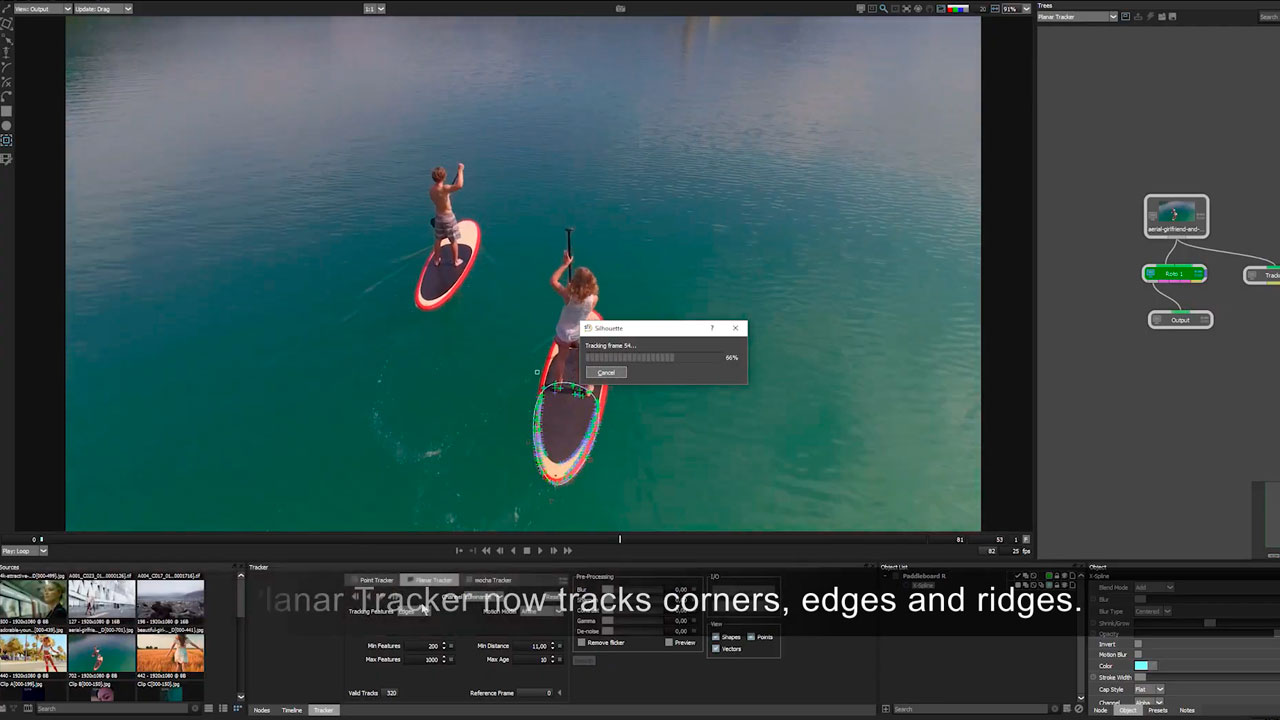Switch to the Timeline tab
The height and width of the screenshot is (720, 1280).
point(291,710)
